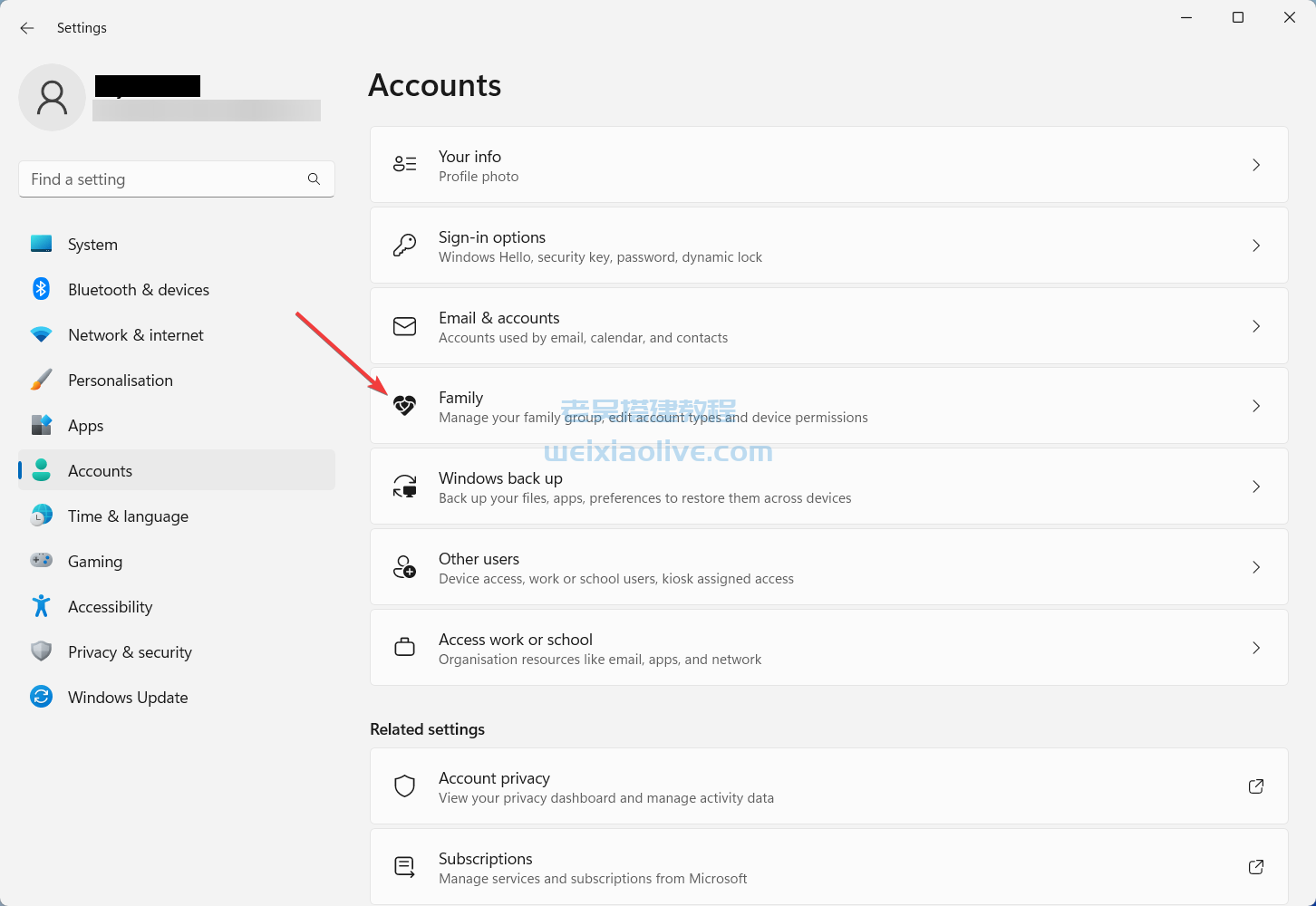The width and height of the screenshot is (1316, 906).
Task: Open the Sign-in options title
Action: (492, 237)
